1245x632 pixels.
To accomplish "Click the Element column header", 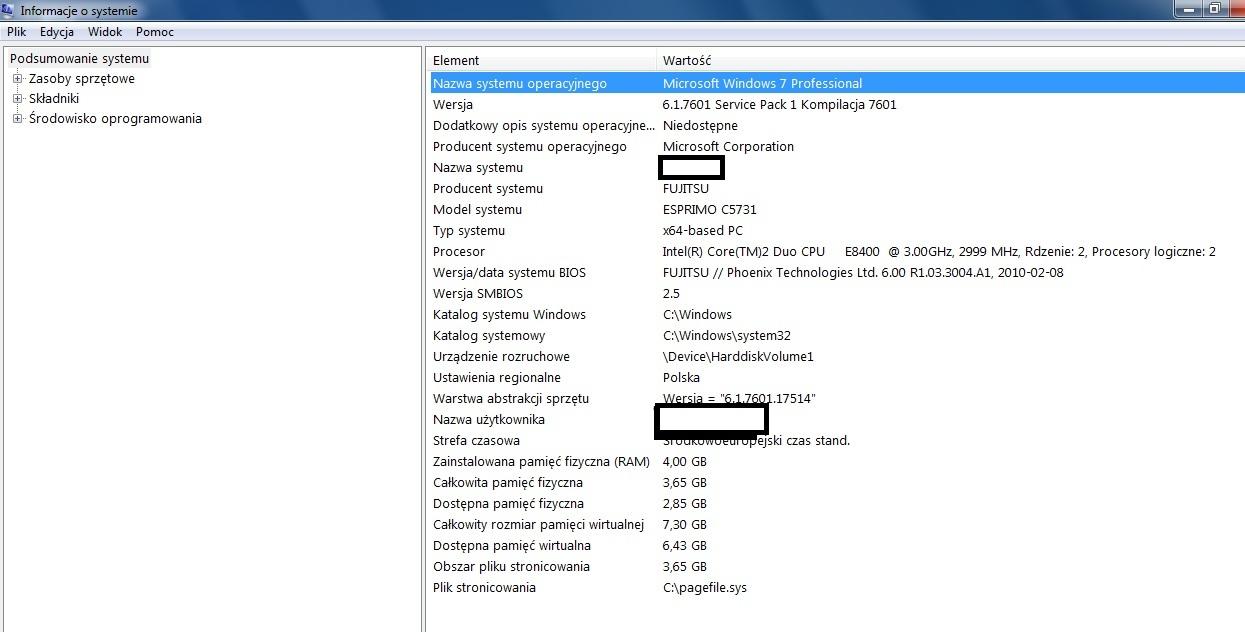I will point(540,61).
